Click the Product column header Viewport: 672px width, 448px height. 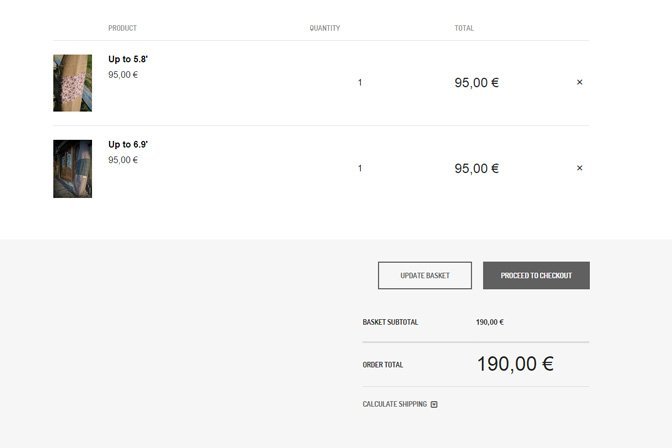[x=123, y=28]
